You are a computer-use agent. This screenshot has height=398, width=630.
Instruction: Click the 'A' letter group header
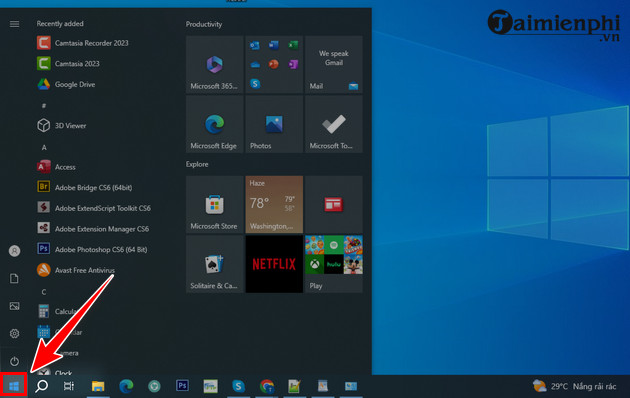(44, 147)
